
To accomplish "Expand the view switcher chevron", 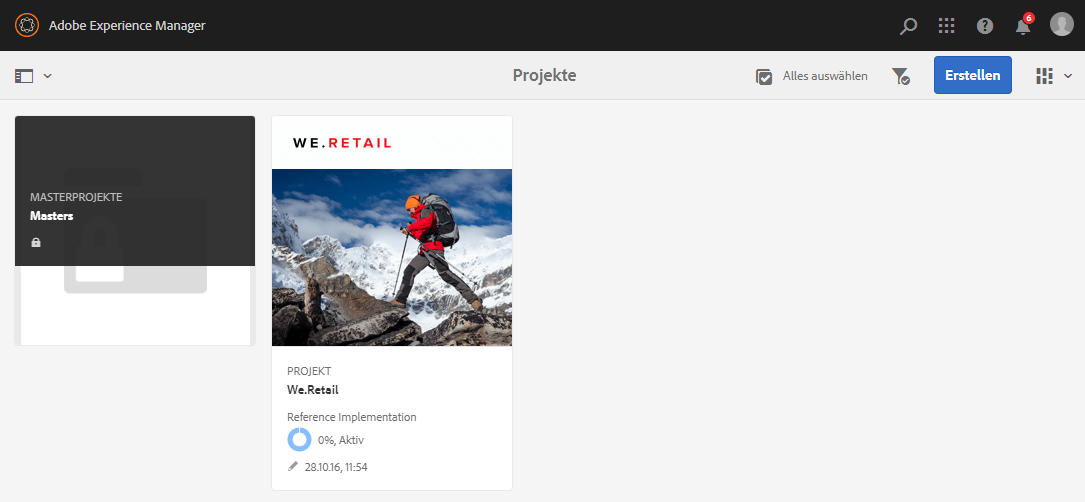I will tap(1068, 76).
